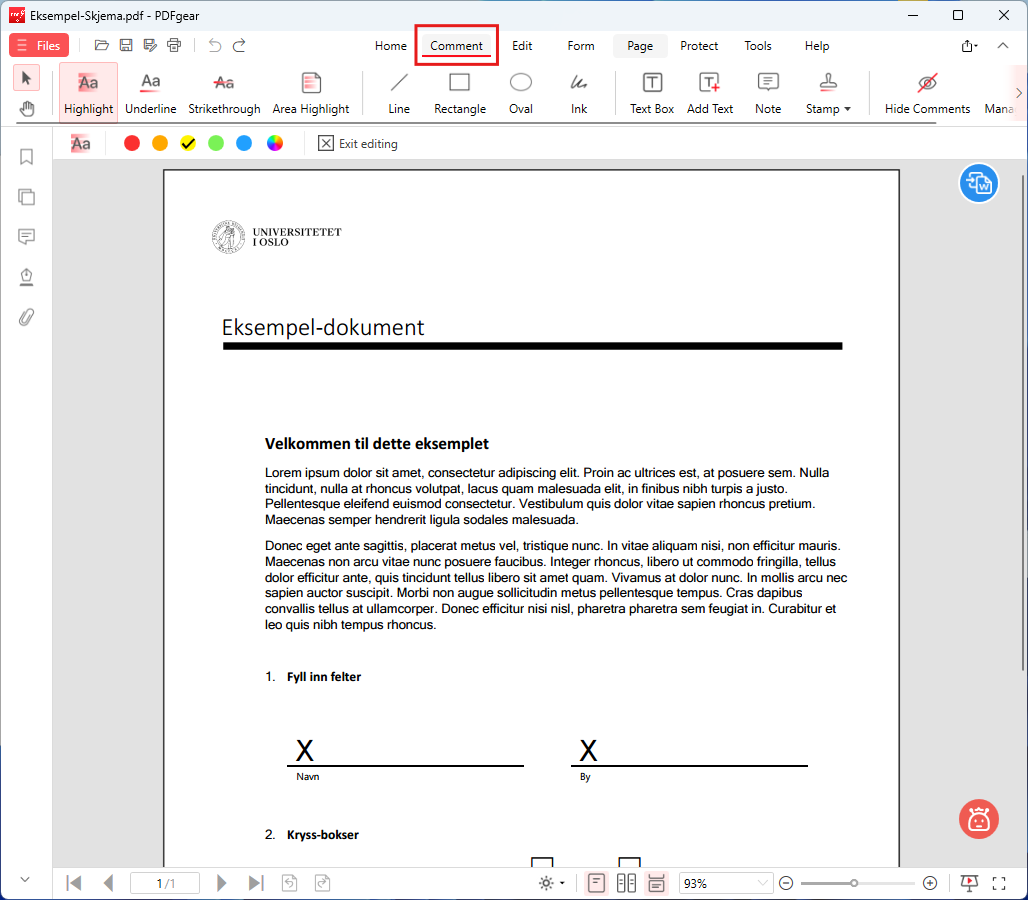Open the attachments sidebar panel
The width and height of the screenshot is (1028, 900).
coord(26,317)
